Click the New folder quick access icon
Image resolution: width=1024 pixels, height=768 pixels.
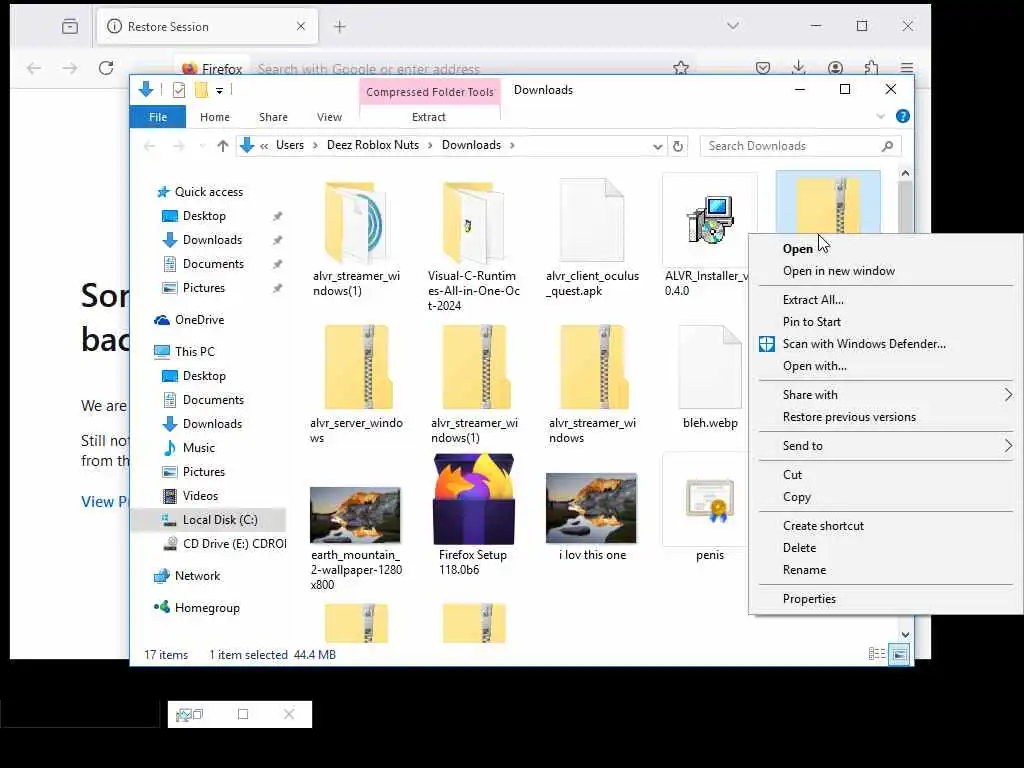click(x=202, y=90)
